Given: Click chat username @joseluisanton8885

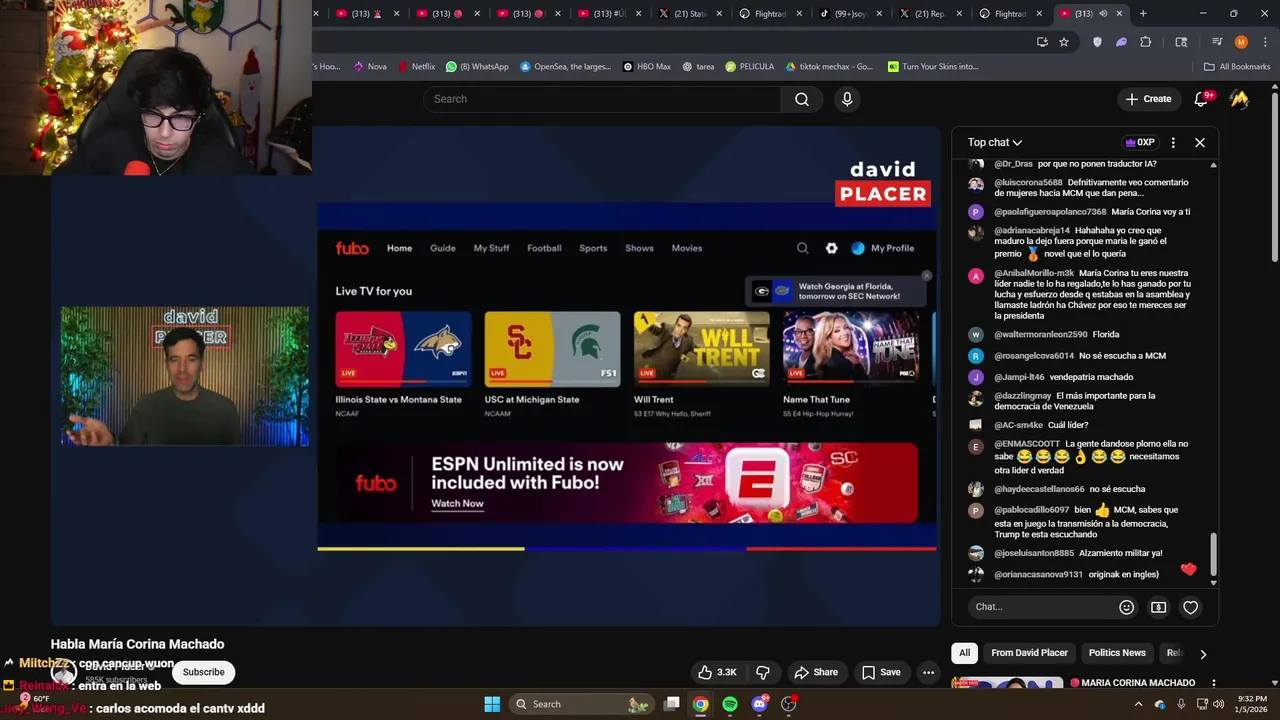Looking at the screenshot, I should click(1034, 553).
